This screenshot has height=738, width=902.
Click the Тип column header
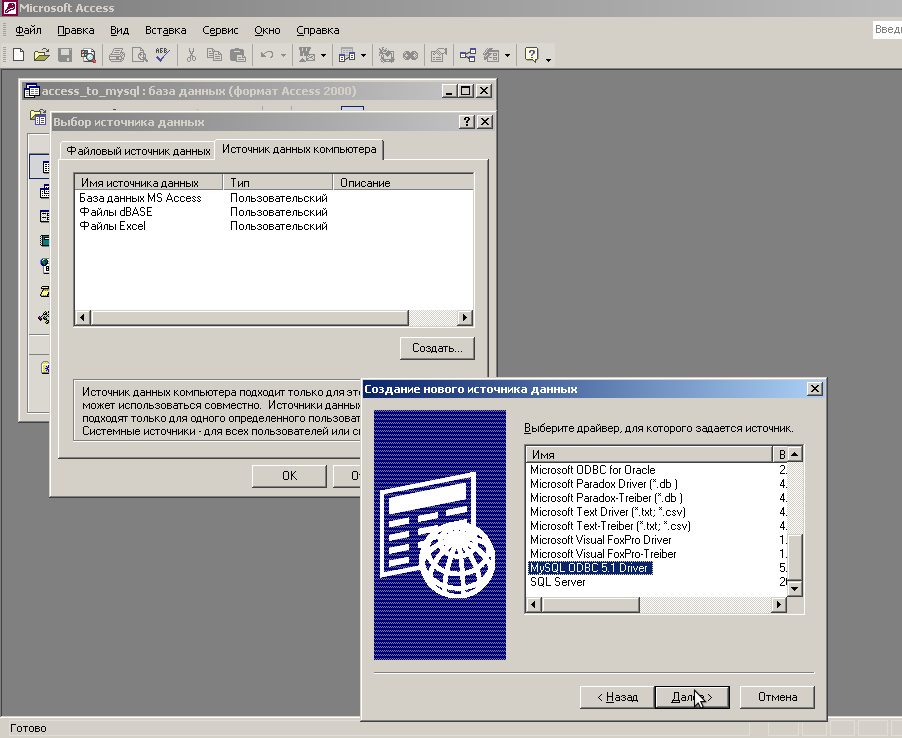point(278,182)
